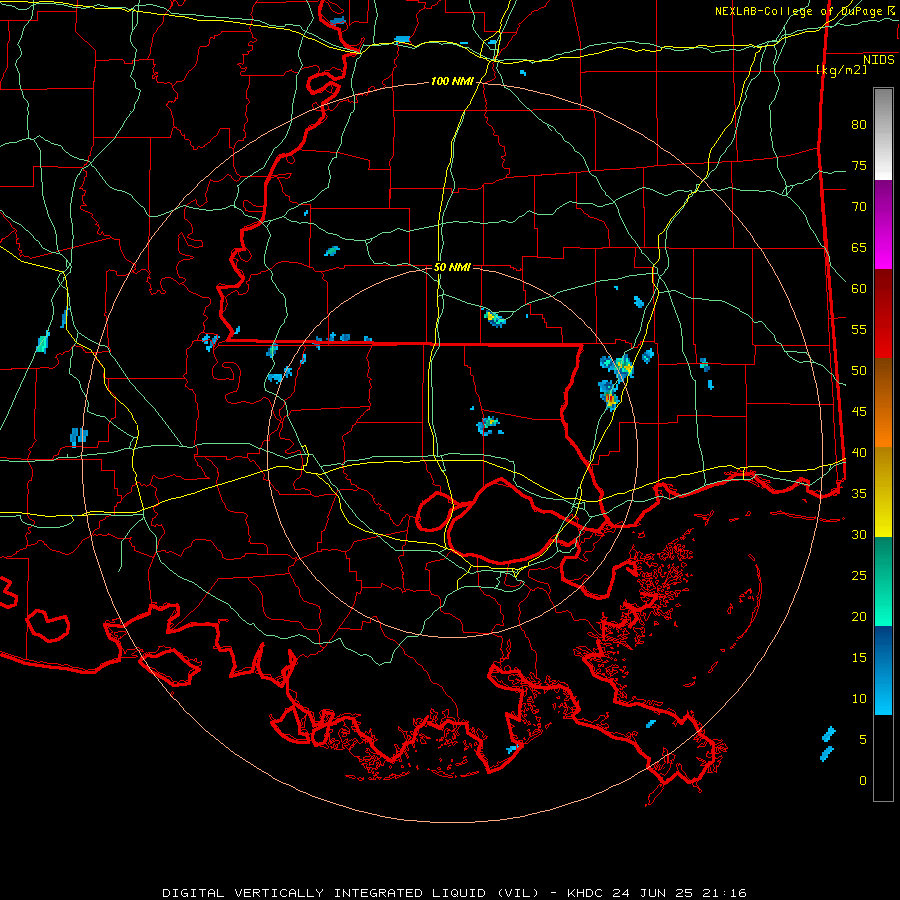Click the DIGITAL VERTICALLY INTEGRATED LIQUID (VIL) title
Viewport: 900px width, 900px height.
(x=350, y=893)
